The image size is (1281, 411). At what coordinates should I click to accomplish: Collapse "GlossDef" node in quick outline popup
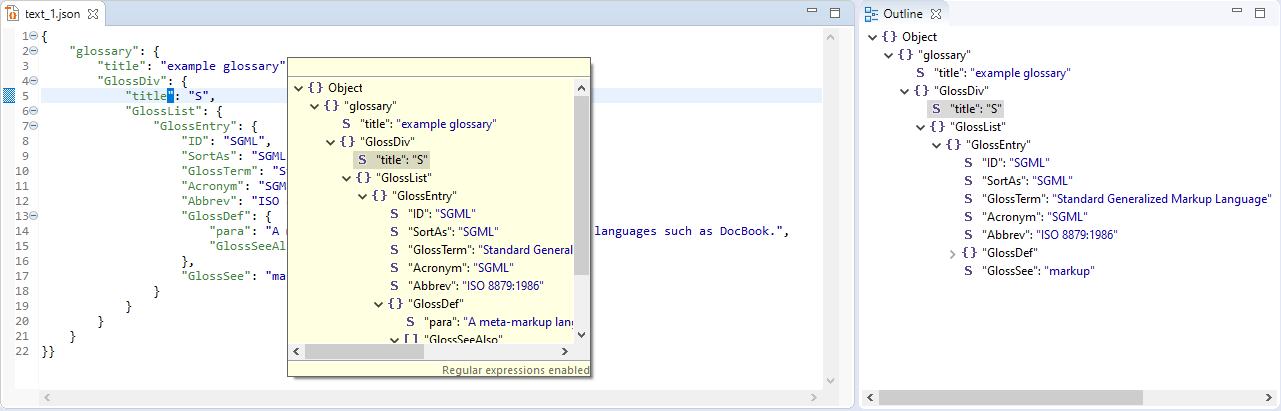pyautogui.click(x=378, y=304)
